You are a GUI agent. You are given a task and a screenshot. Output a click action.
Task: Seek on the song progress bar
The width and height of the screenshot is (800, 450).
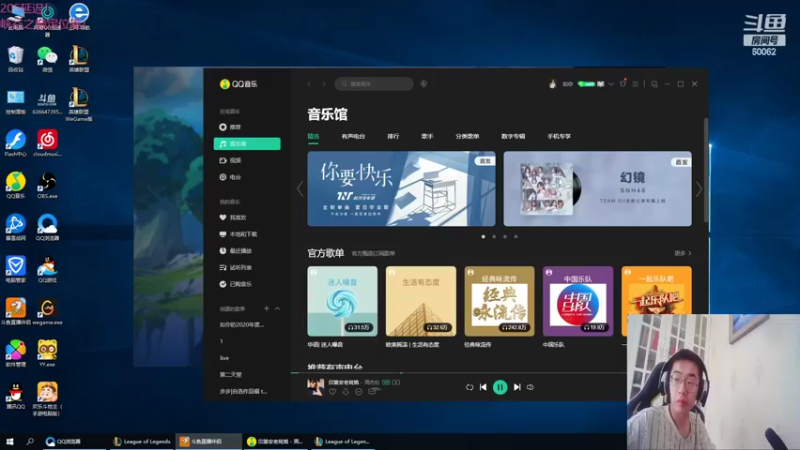tap(459, 373)
